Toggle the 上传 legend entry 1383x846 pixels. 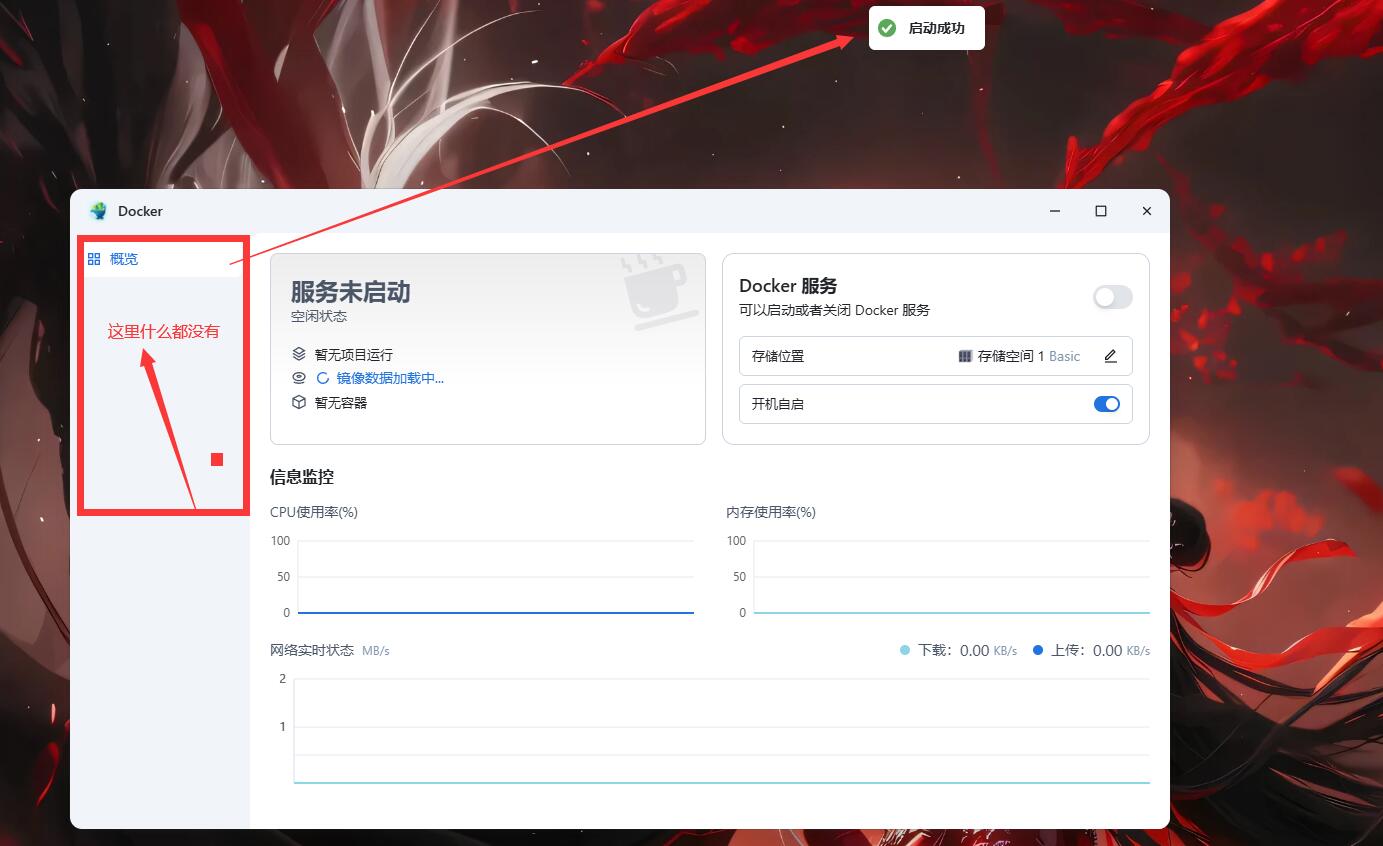click(x=1091, y=650)
